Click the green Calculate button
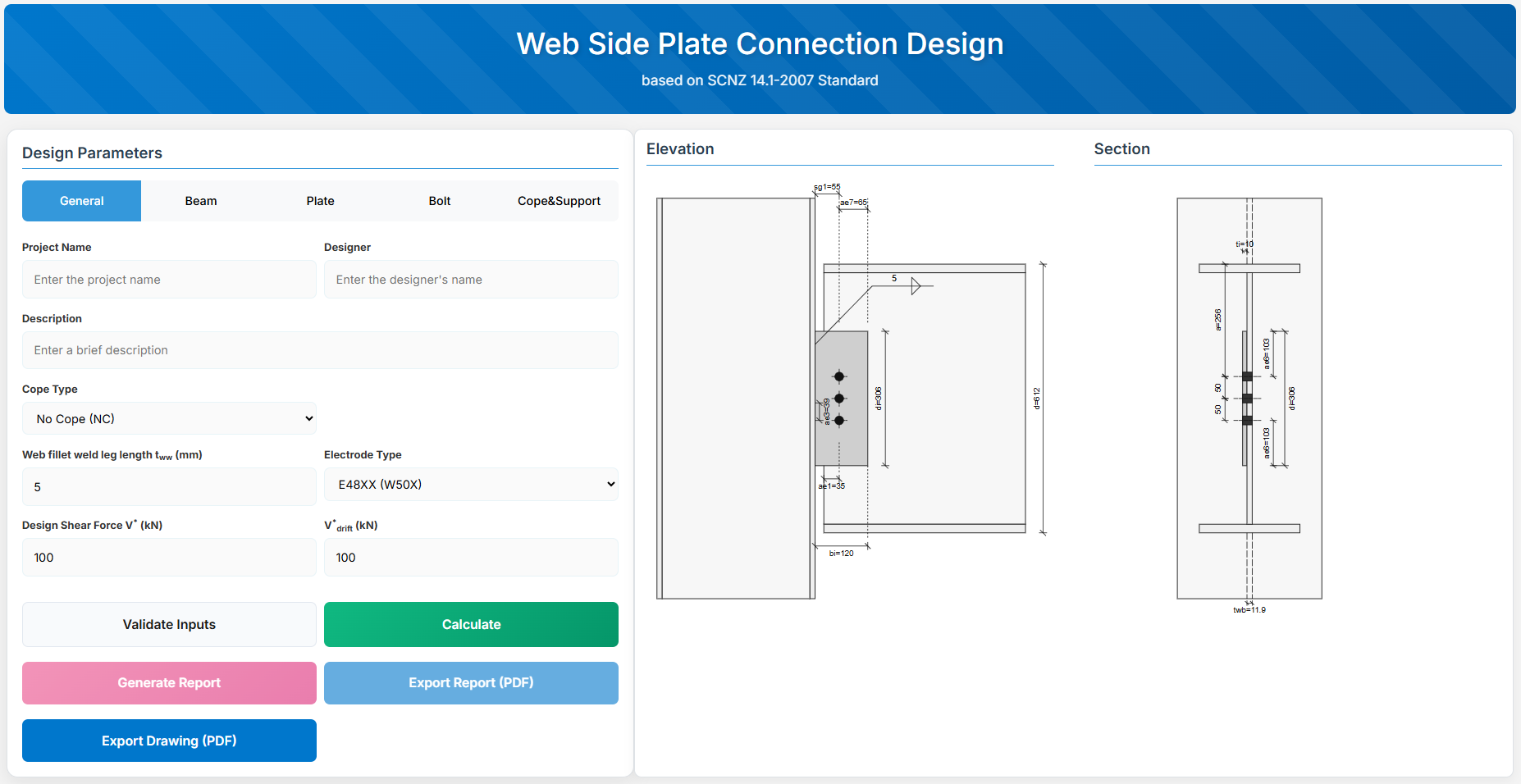 [471, 624]
